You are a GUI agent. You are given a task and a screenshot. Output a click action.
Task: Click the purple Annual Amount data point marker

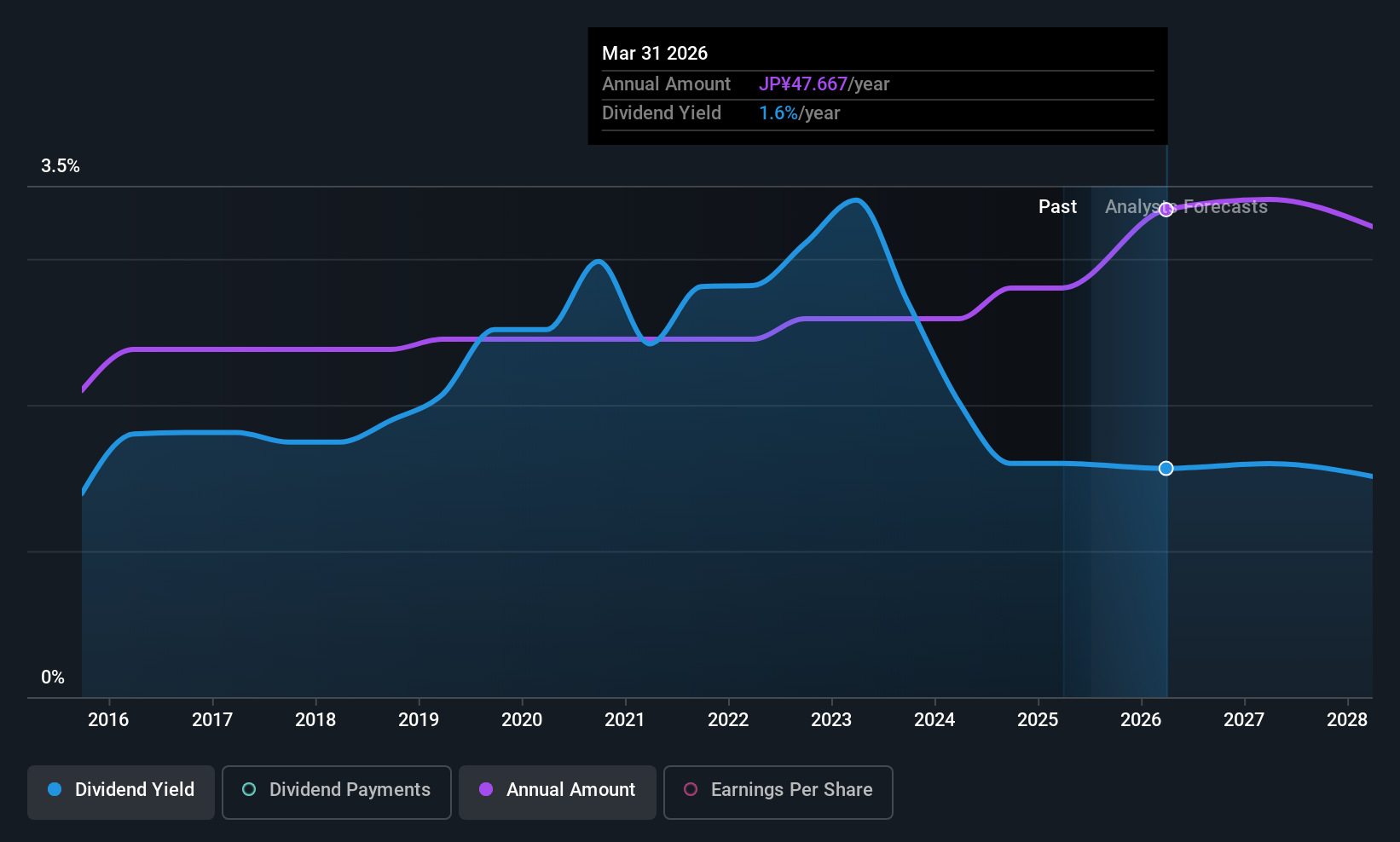[x=1166, y=210]
